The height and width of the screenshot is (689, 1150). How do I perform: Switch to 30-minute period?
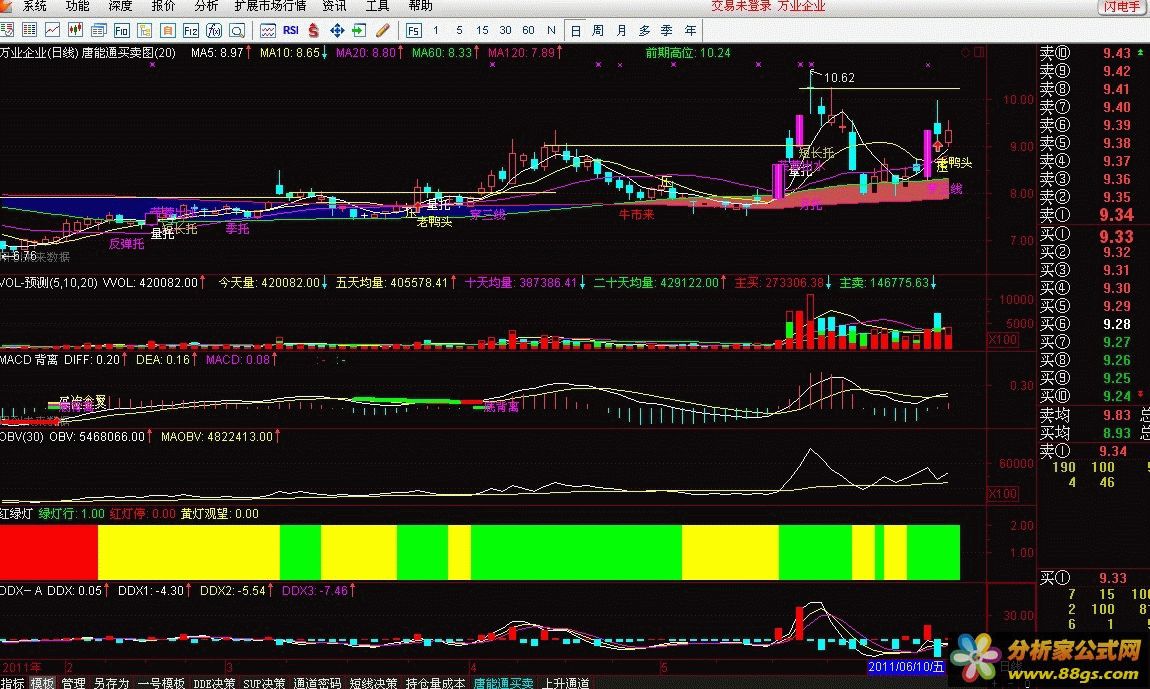505,30
